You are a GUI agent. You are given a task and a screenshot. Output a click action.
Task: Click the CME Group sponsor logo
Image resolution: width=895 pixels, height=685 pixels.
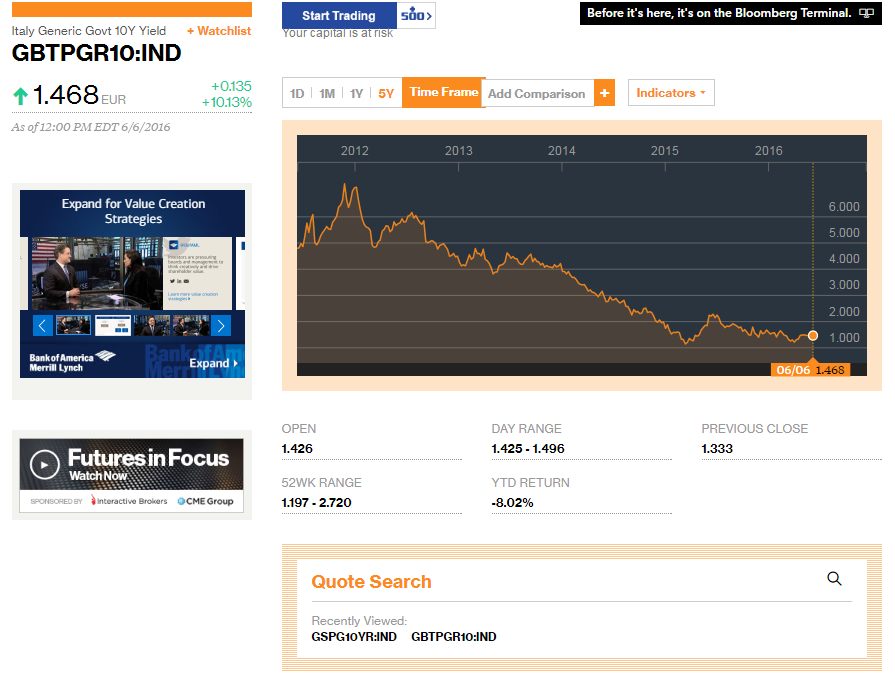pos(205,501)
